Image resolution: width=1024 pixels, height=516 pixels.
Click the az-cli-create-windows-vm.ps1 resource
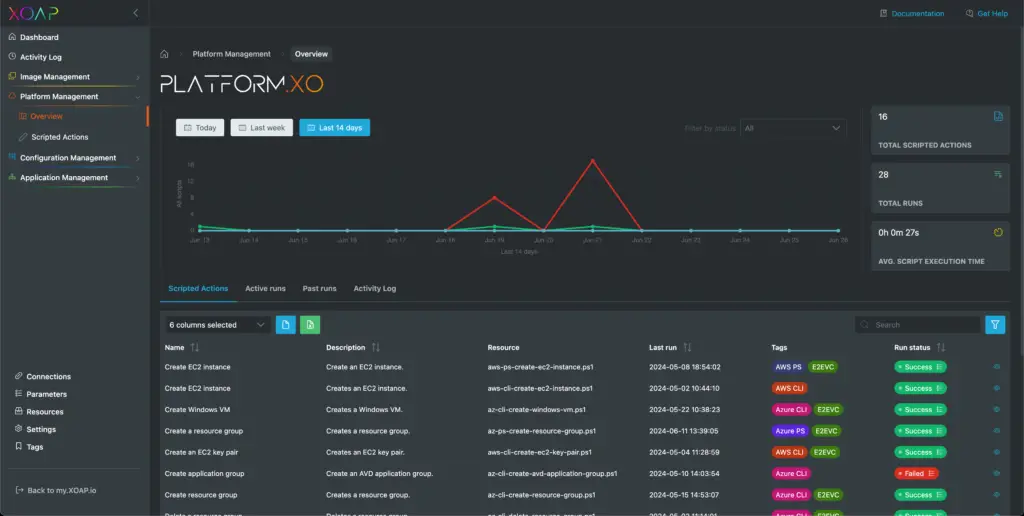click(x=537, y=410)
